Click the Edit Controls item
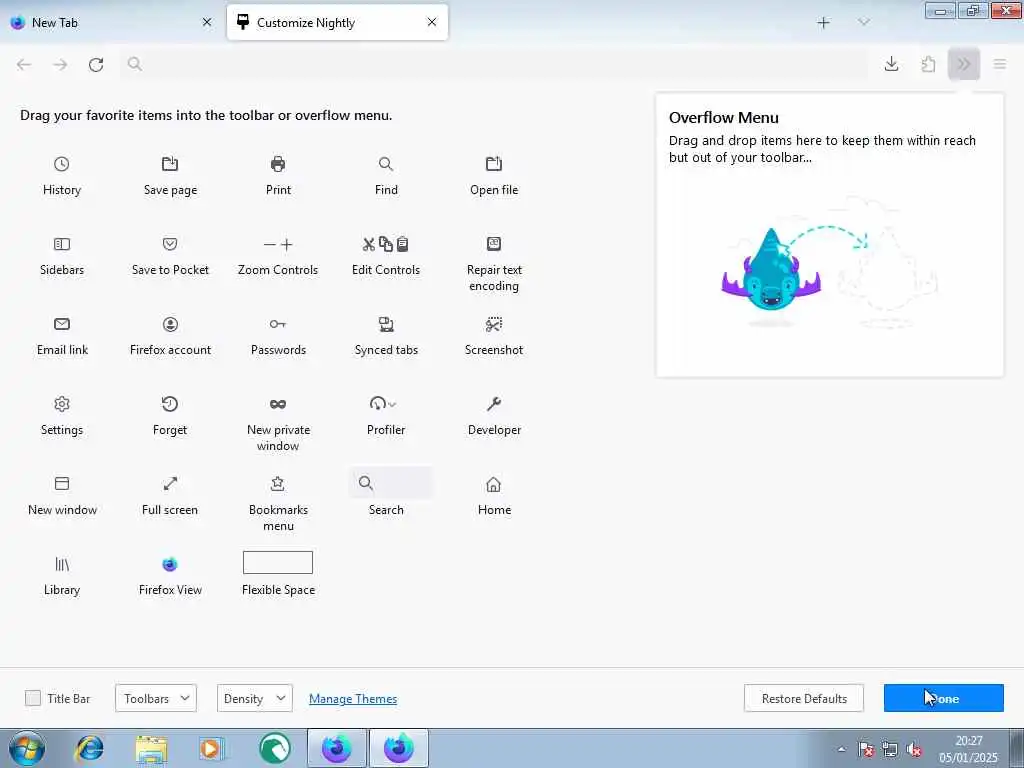This screenshot has height=768, width=1024. point(386,256)
